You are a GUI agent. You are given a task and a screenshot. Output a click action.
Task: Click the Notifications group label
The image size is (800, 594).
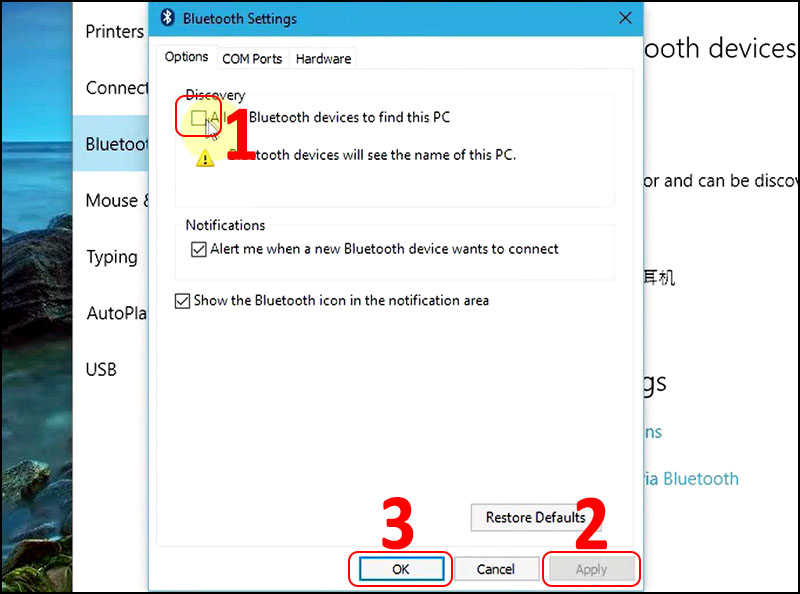(x=225, y=225)
